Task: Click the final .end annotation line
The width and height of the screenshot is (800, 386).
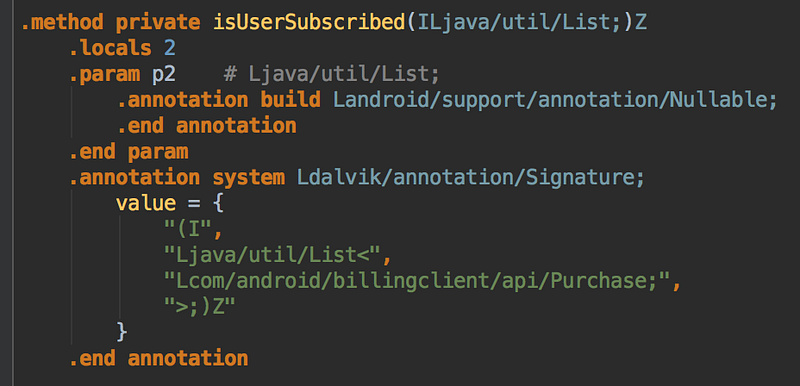Action: (x=158, y=357)
